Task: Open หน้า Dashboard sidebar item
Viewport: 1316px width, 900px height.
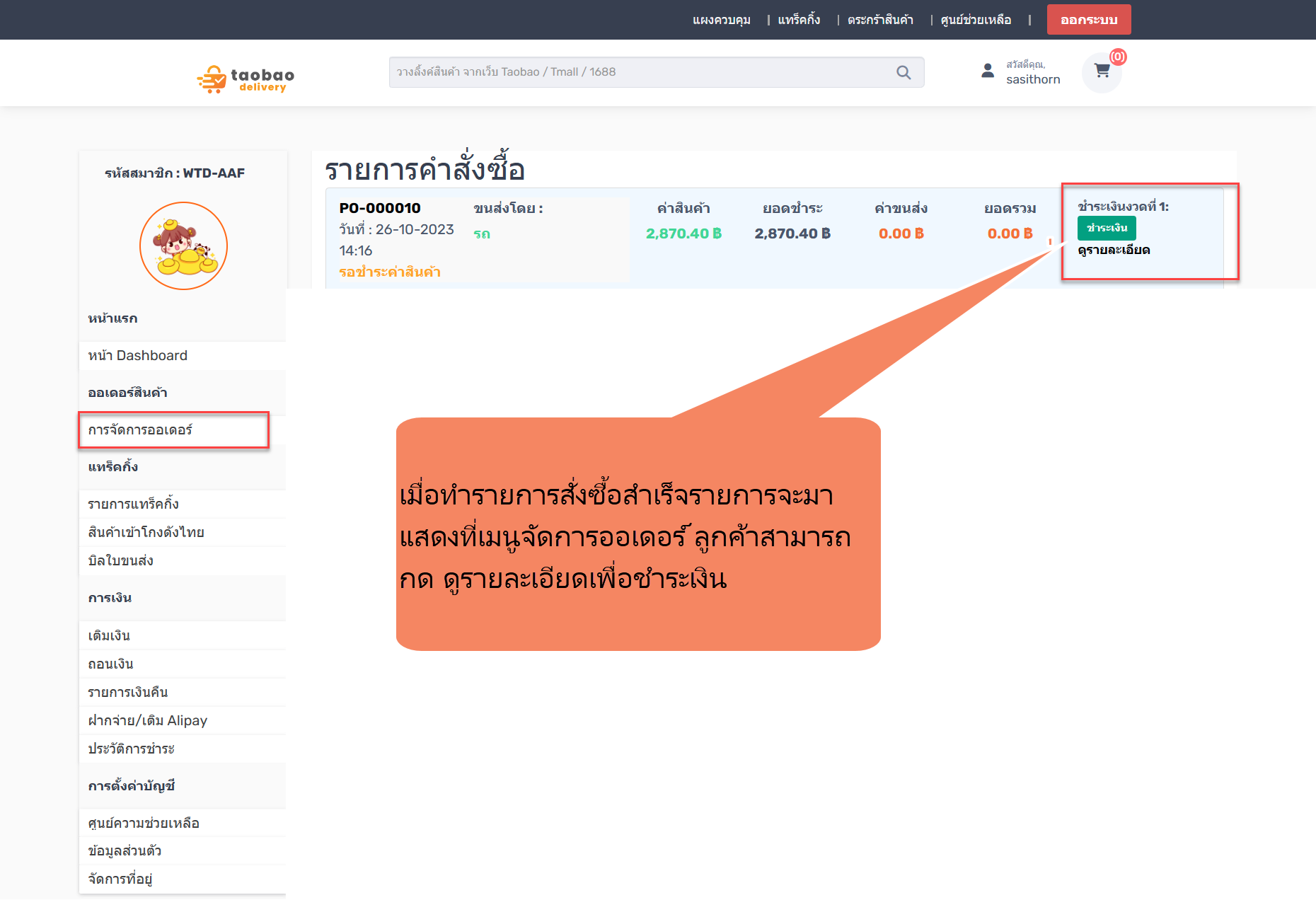Action: pos(138,356)
